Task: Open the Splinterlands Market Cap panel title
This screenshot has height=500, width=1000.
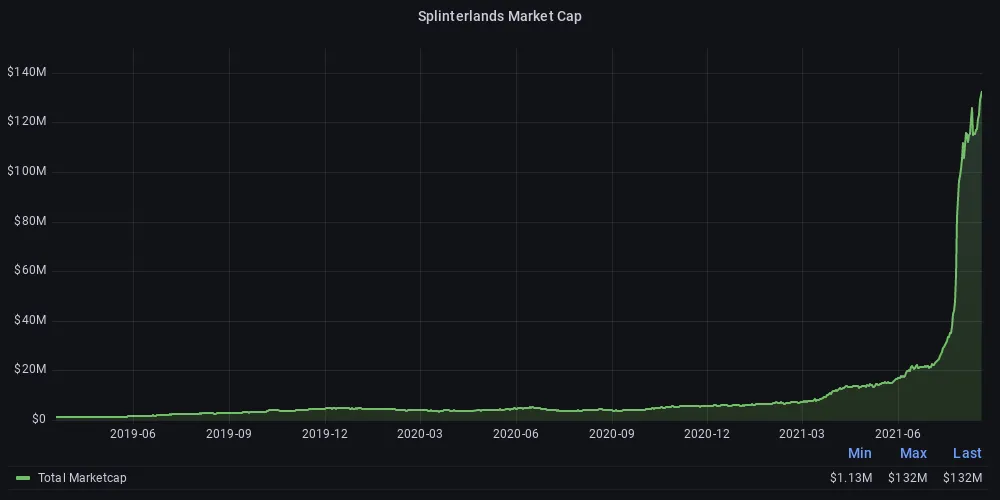Action: tap(499, 17)
